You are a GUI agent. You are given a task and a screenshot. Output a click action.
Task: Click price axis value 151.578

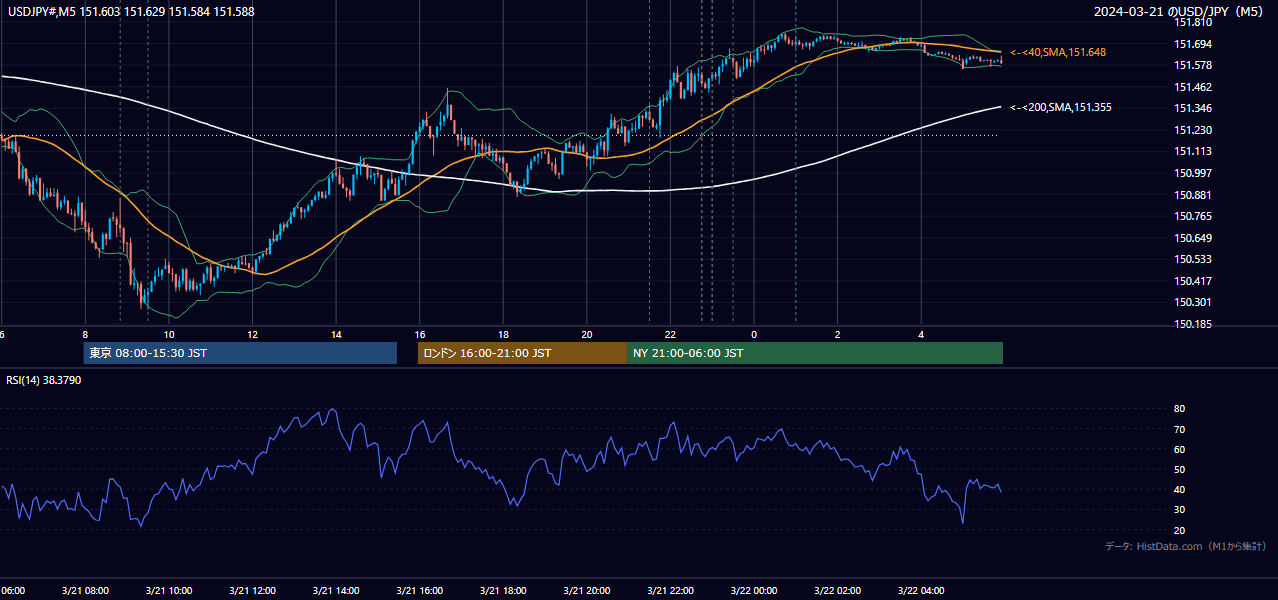1193,66
